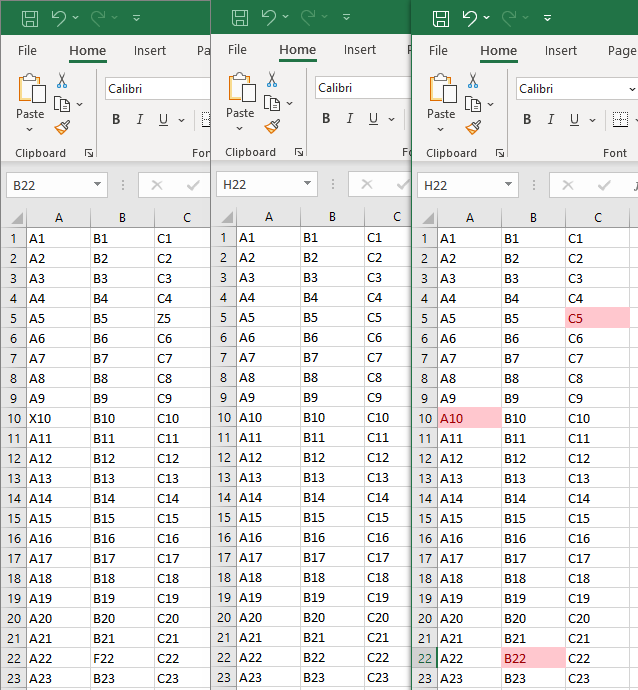Image resolution: width=638 pixels, height=690 pixels.
Task: Toggle Underline in left window
Action: pos(163,119)
